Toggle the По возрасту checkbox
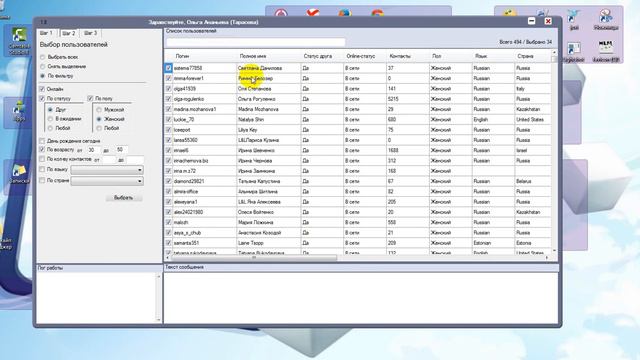The width and height of the screenshot is (640, 360). [x=42, y=149]
